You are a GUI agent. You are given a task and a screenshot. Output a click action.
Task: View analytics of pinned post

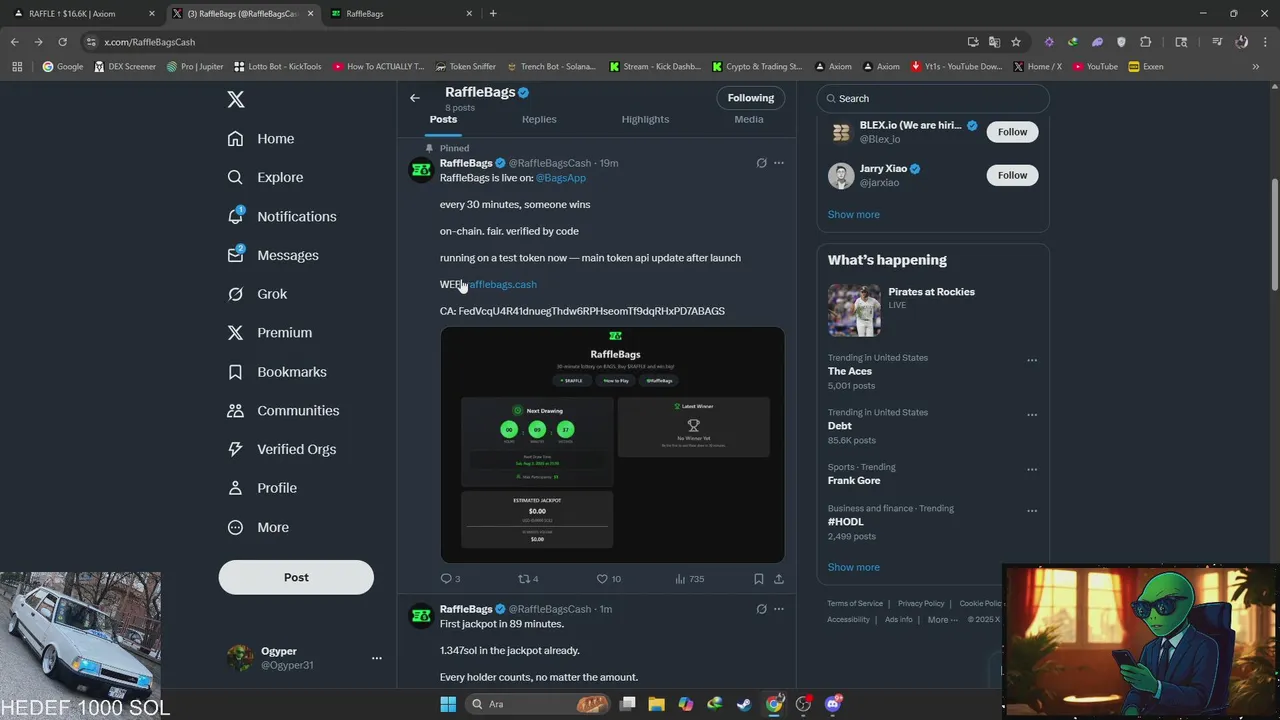(689, 579)
